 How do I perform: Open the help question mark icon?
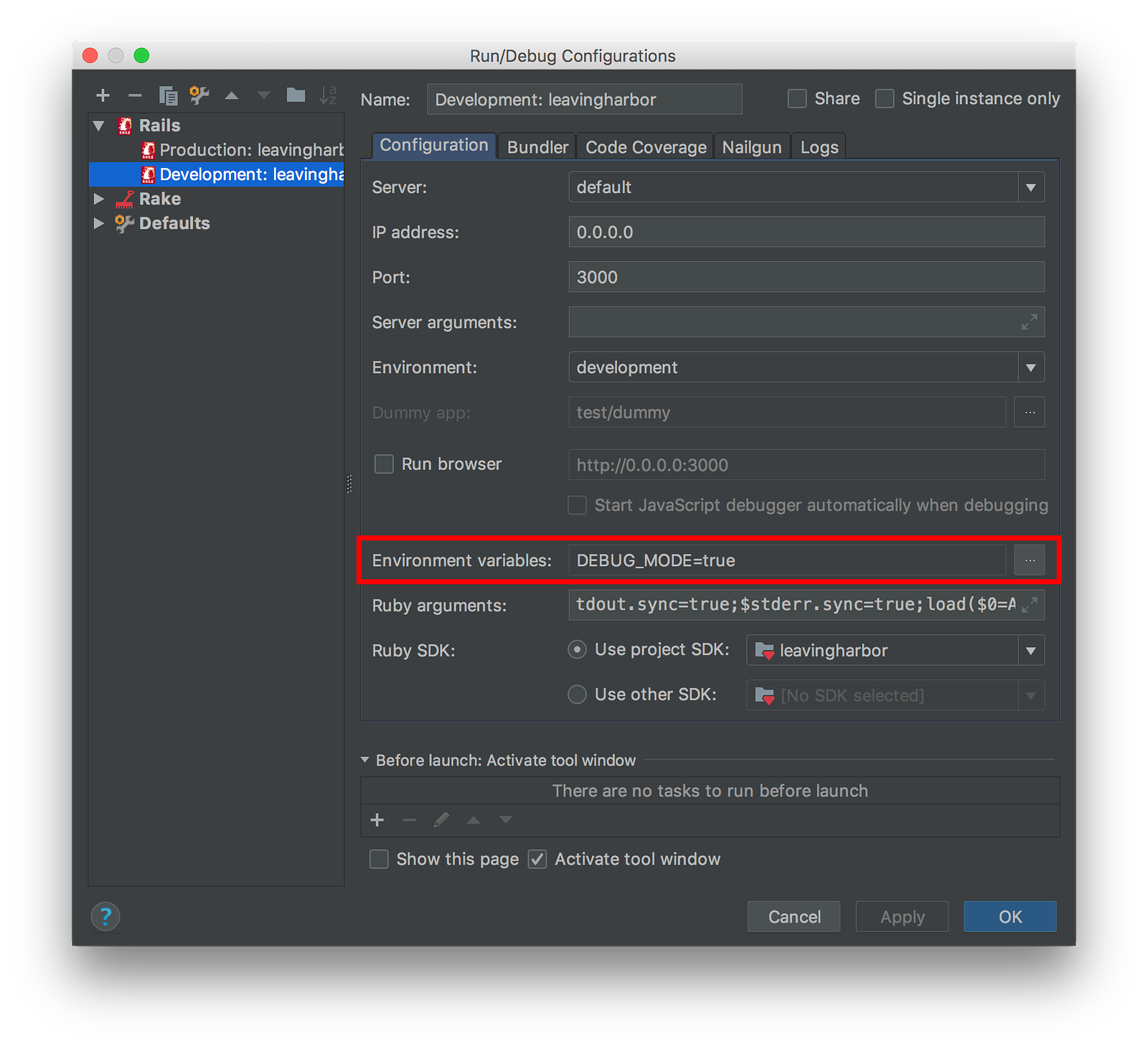coord(105,916)
